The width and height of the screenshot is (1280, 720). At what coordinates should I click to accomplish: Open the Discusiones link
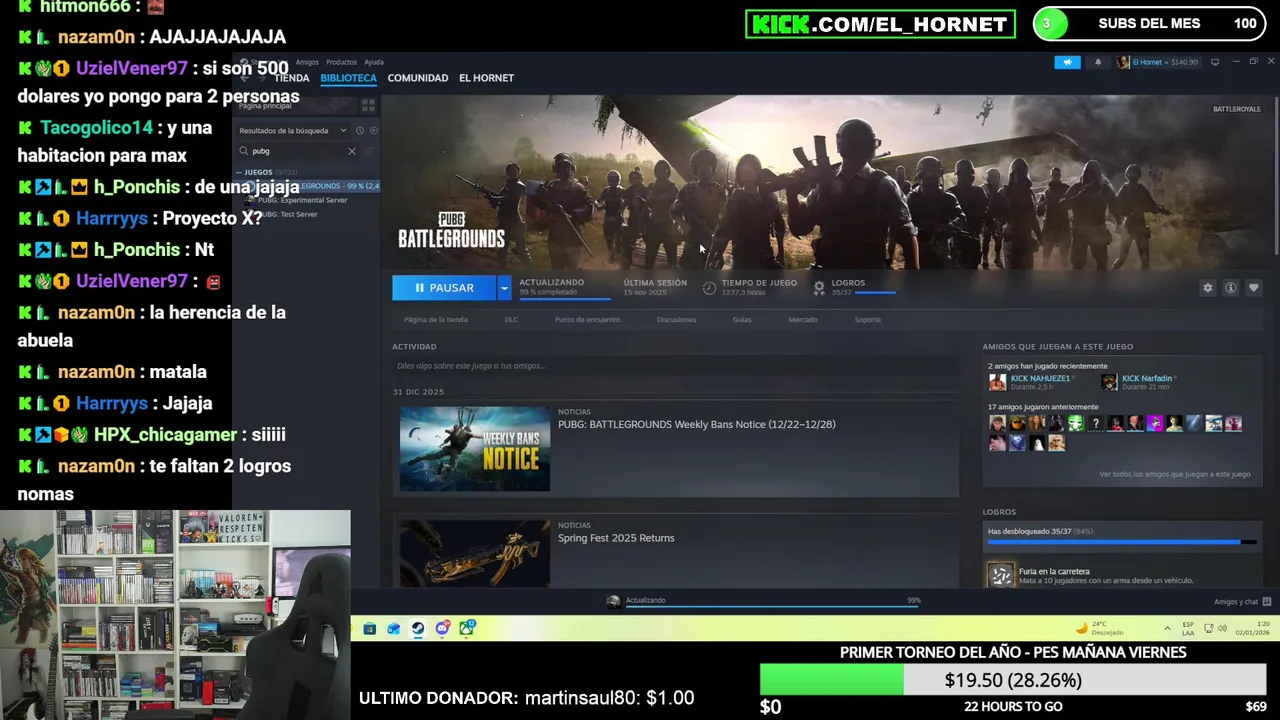[x=676, y=320]
